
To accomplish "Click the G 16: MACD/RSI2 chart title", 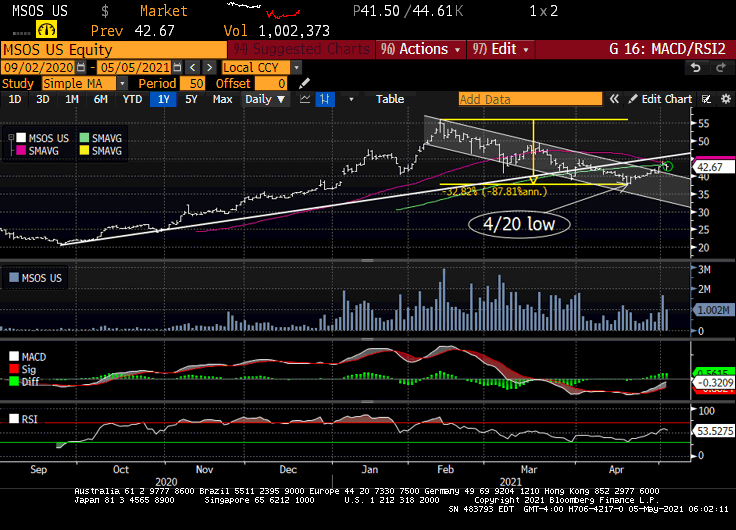I will [667, 49].
